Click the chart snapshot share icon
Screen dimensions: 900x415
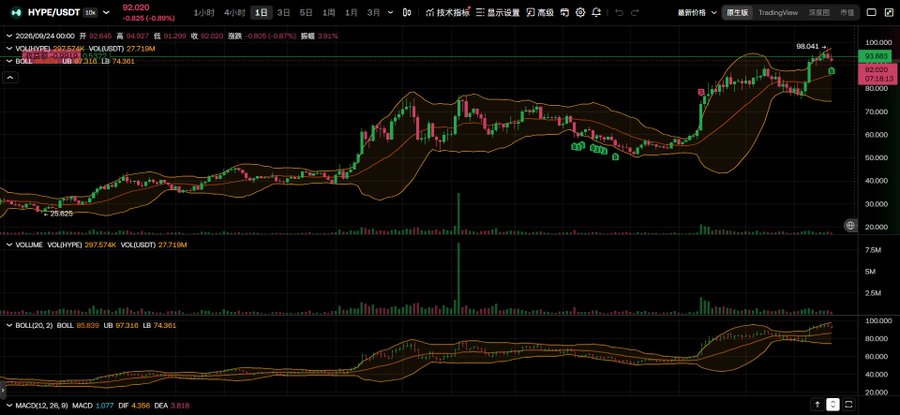click(565, 12)
